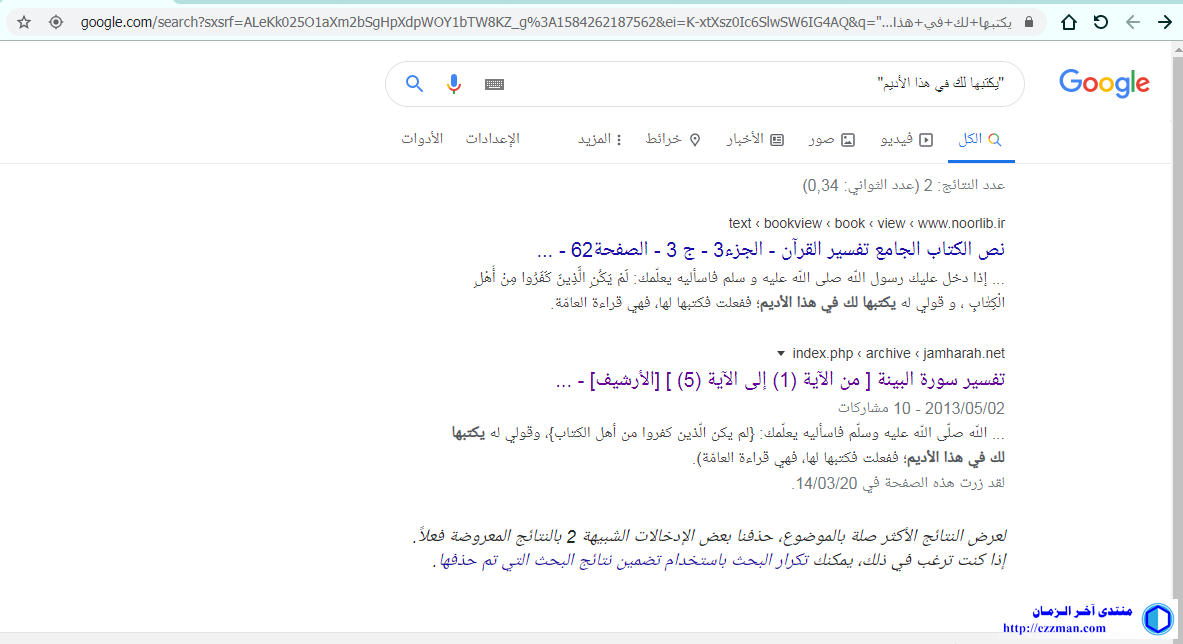
Task: Open the result تفسير سورة البينة
Action: (778, 380)
